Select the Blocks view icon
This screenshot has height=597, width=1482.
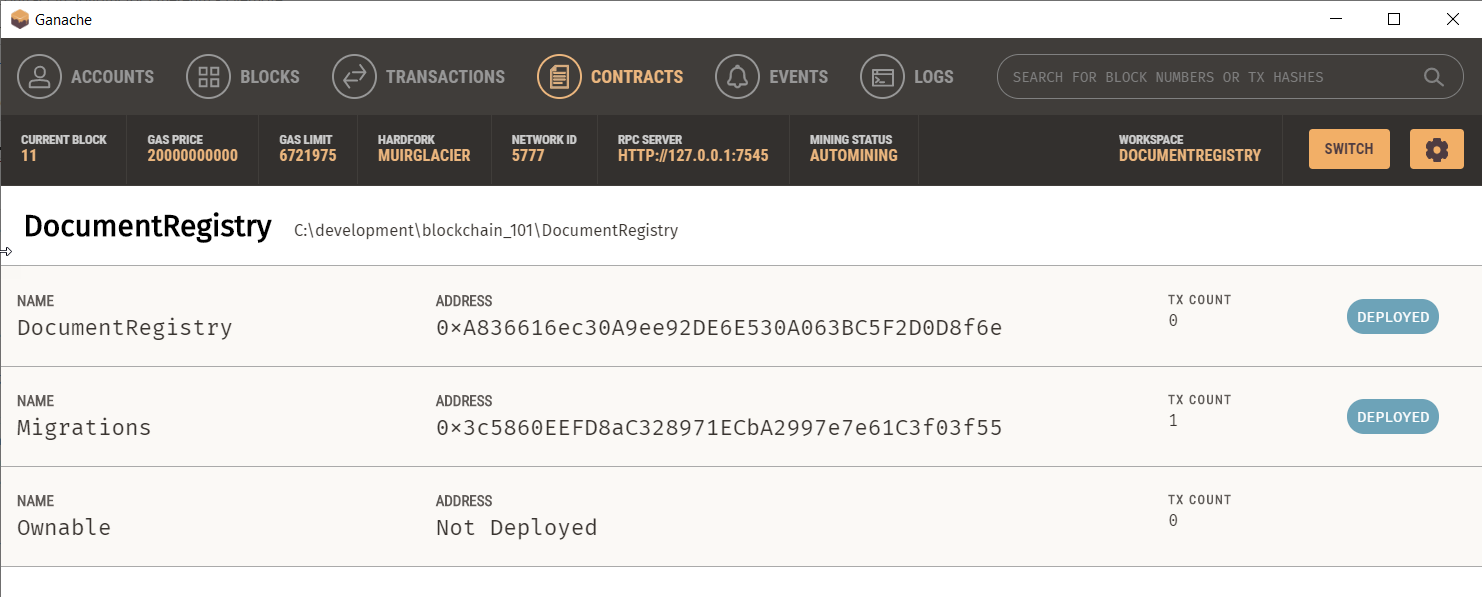click(208, 76)
